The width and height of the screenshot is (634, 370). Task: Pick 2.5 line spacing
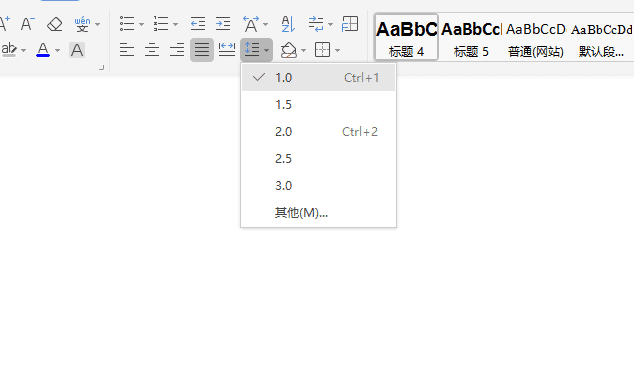319,159
